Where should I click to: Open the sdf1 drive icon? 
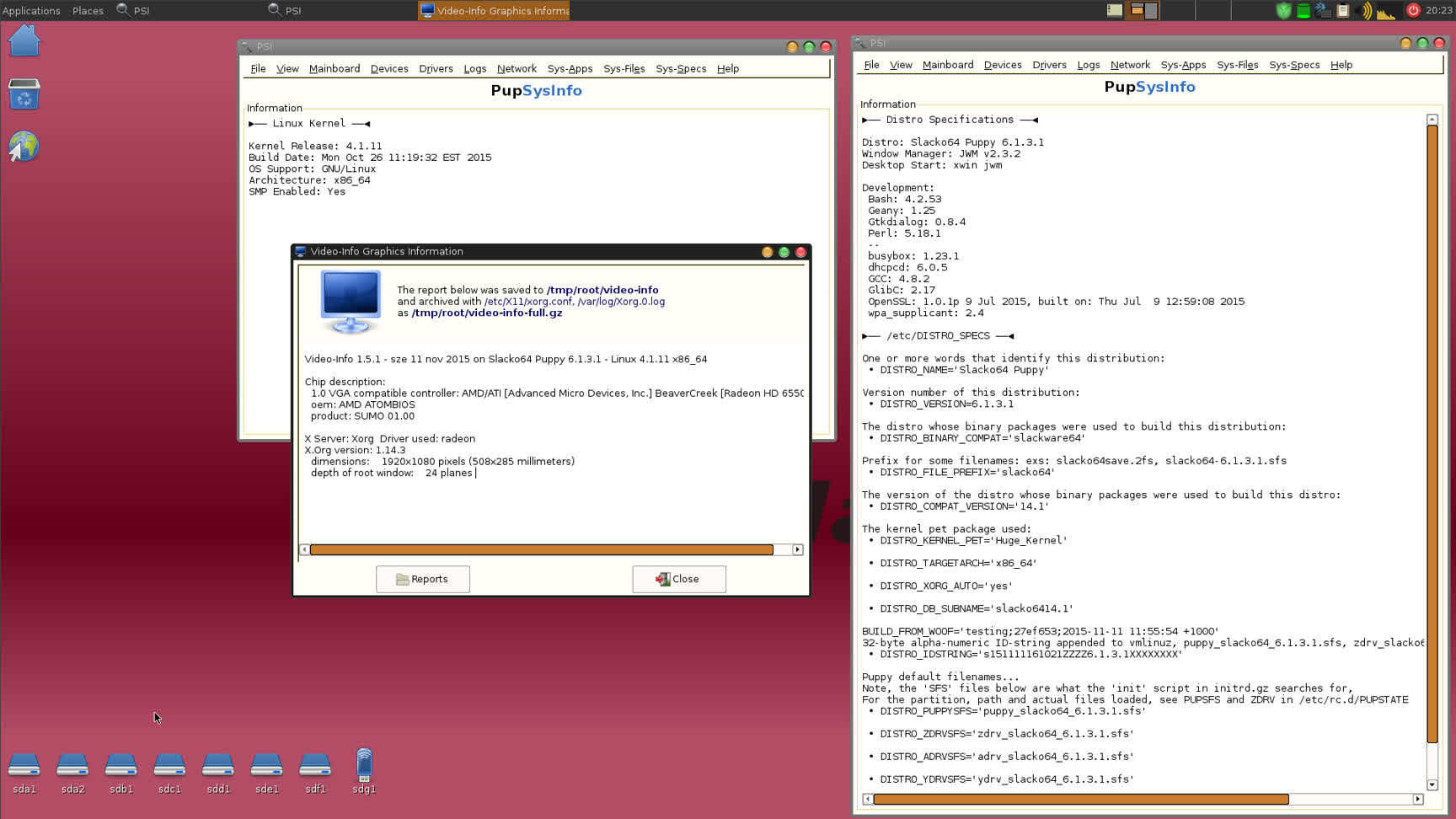pos(315,765)
